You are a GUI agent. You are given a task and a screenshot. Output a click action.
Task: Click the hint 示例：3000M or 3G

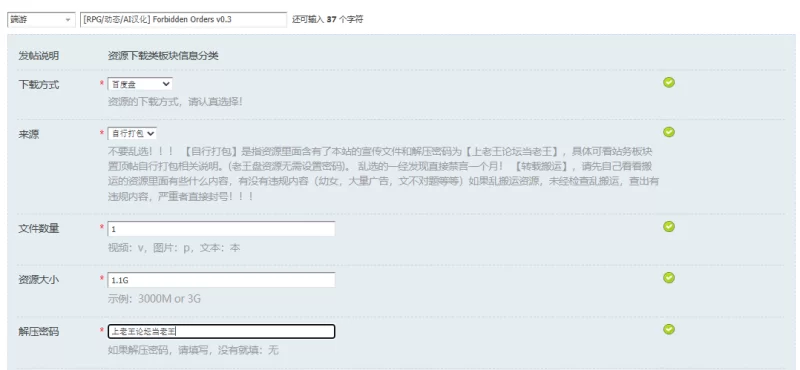(154, 299)
